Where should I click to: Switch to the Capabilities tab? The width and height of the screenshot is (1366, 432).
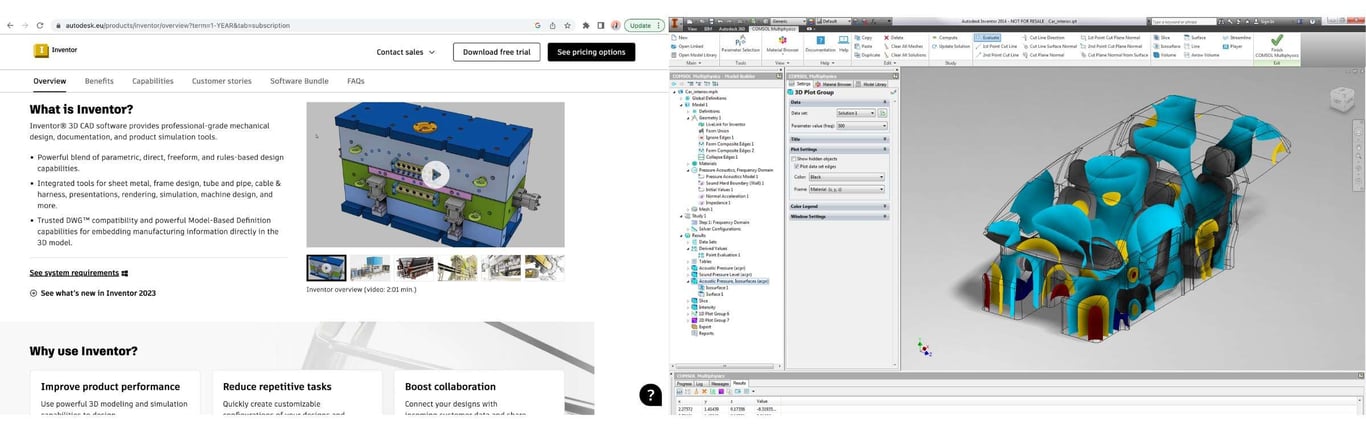[x=153, y=81]
